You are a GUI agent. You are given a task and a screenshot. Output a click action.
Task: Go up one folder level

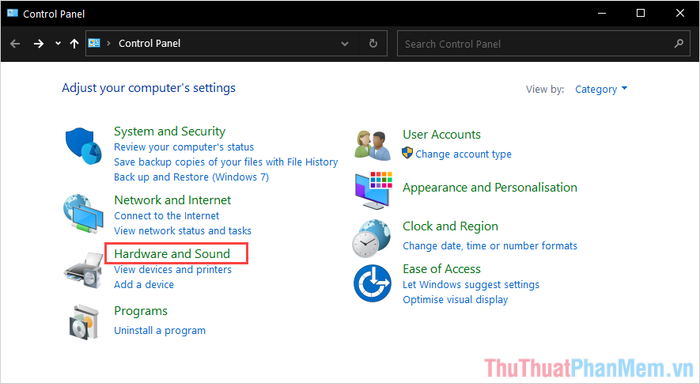(74, 43)
